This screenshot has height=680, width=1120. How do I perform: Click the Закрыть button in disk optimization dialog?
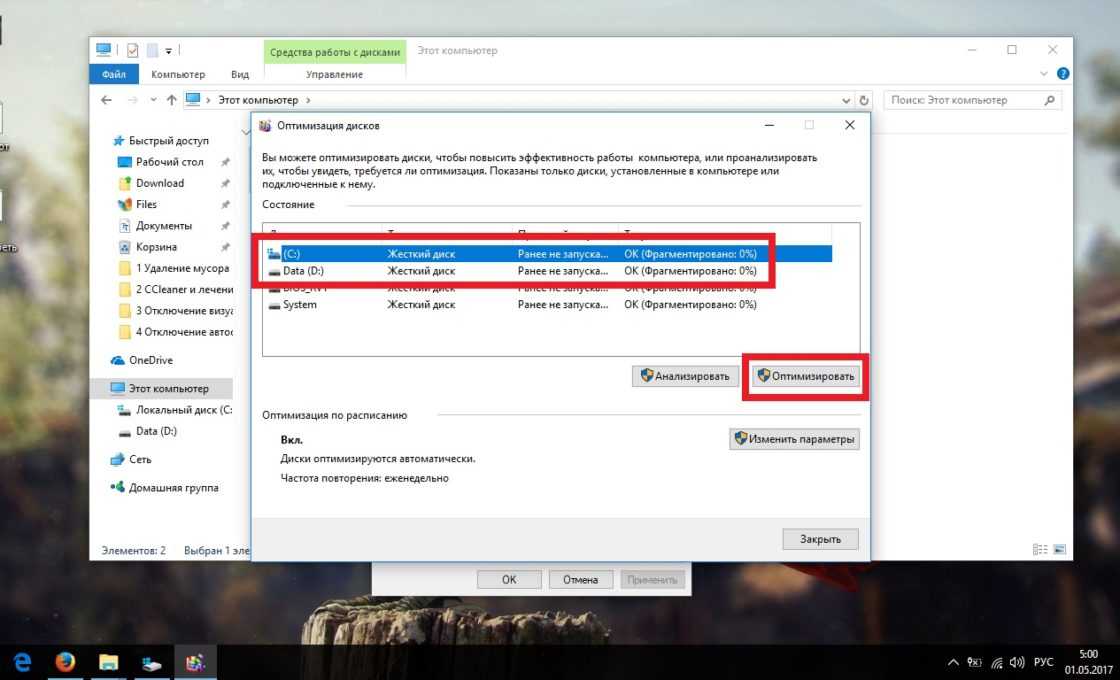(x=820, y=539)
